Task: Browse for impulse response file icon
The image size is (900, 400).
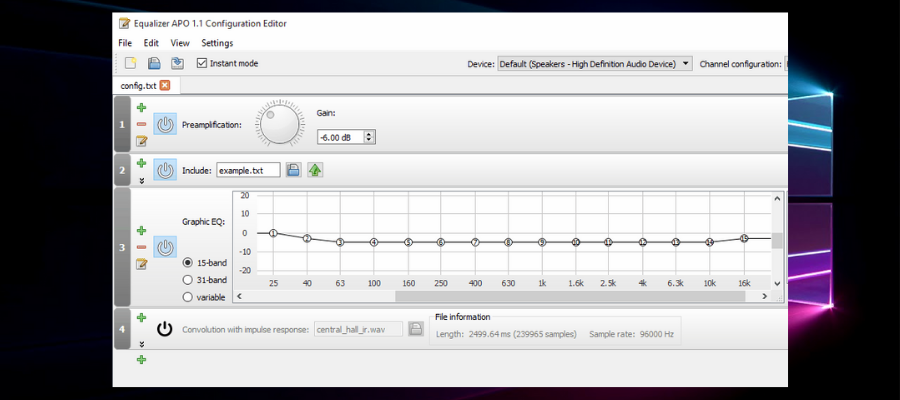Action: pos(416,329)
